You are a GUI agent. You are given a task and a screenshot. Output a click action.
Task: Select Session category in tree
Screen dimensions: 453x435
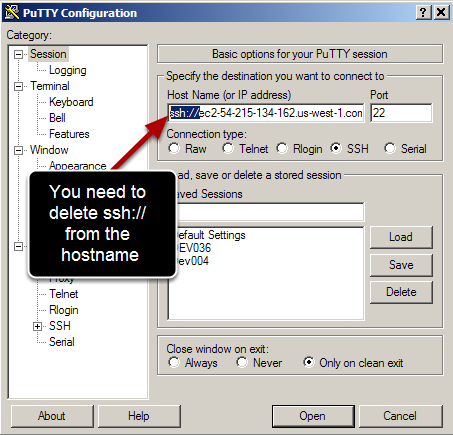48,54
